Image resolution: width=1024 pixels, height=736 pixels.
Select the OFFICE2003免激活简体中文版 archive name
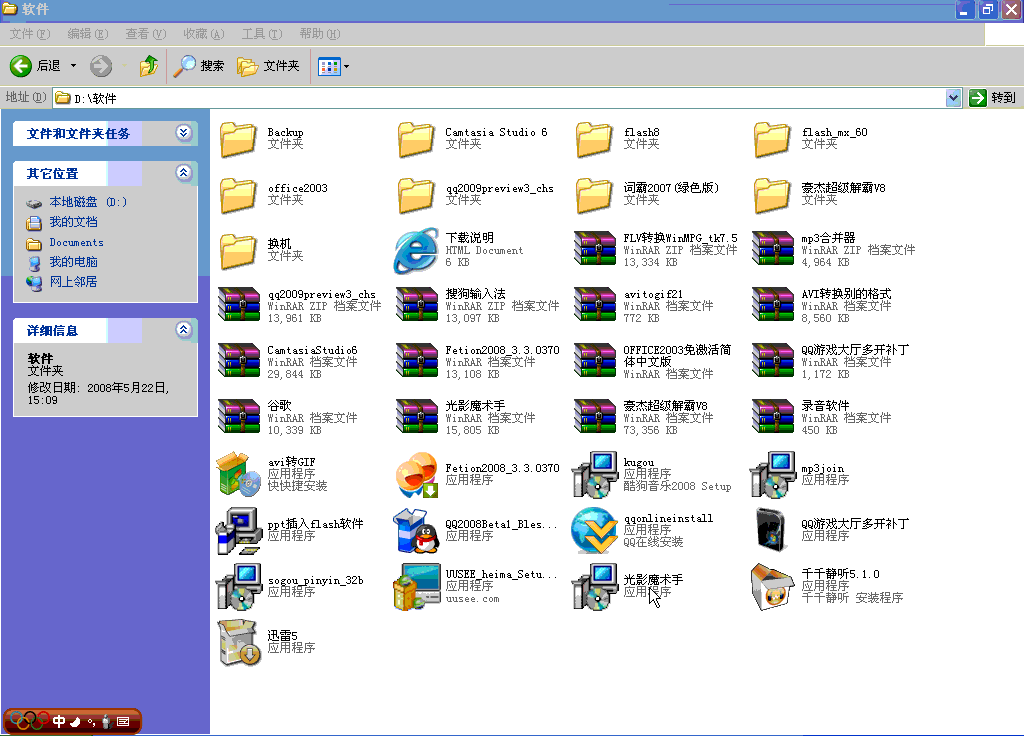pyautogui.click(x=677, y=356)
